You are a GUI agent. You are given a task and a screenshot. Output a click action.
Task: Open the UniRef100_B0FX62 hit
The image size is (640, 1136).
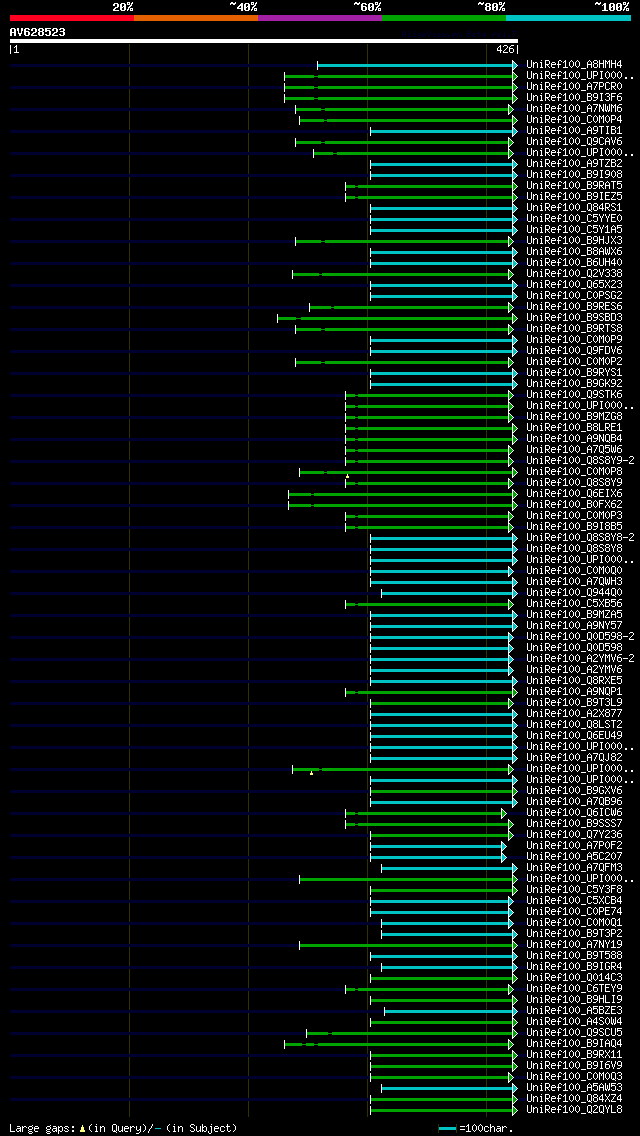[x=574, y=505]
